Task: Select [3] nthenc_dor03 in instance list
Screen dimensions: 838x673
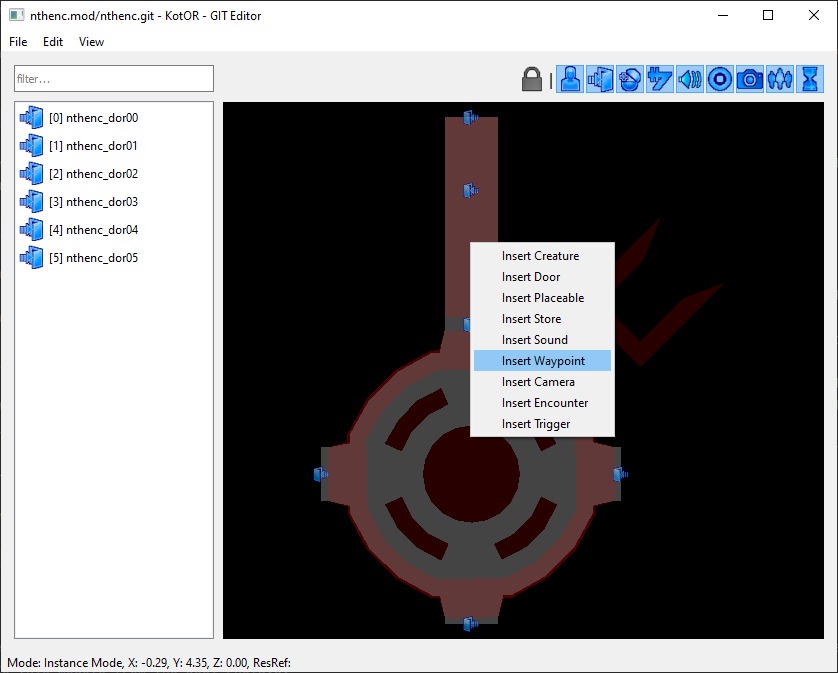Action: click(x=114, y=202)
